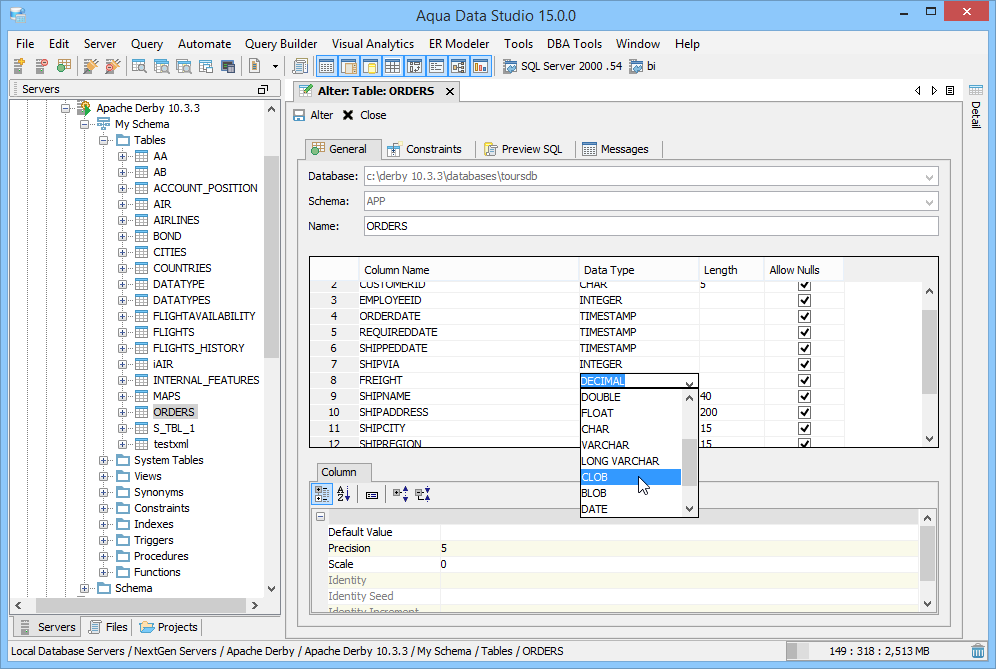
Task: Open the Projects tab at bottom left
Action: [x=168, y=627]
